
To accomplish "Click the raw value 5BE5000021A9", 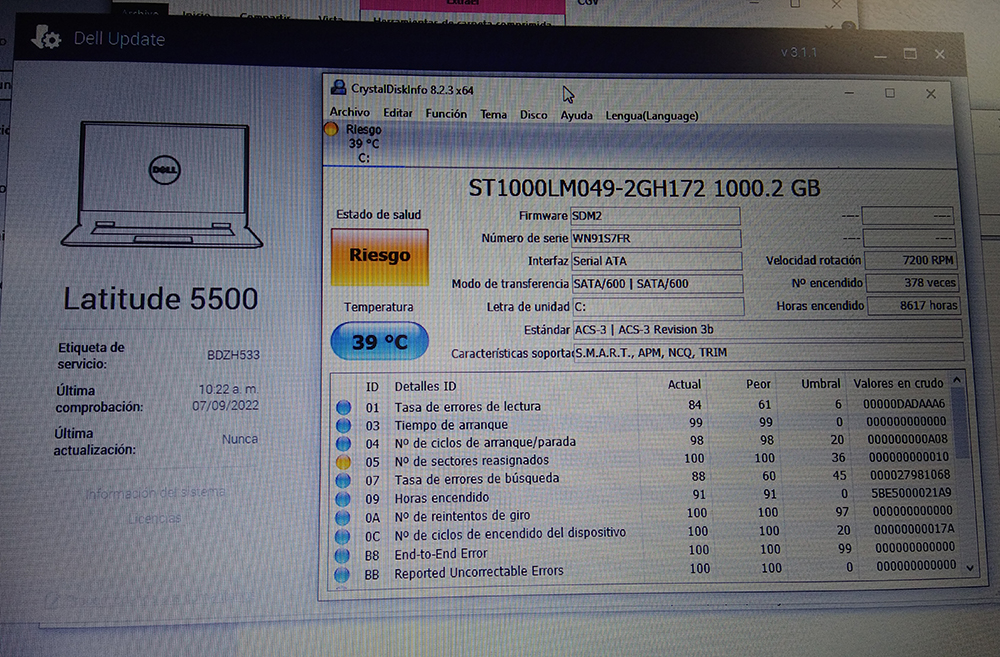I will coord(911,492).
